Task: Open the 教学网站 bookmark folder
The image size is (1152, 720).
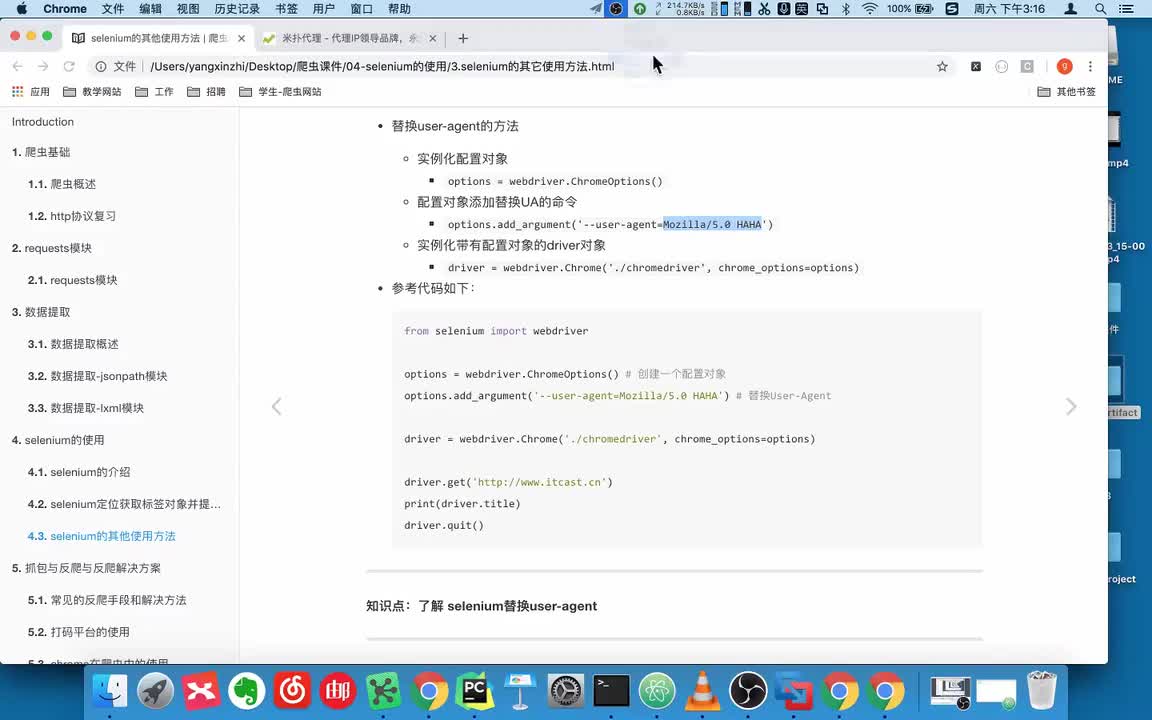Action: (92, 92)
